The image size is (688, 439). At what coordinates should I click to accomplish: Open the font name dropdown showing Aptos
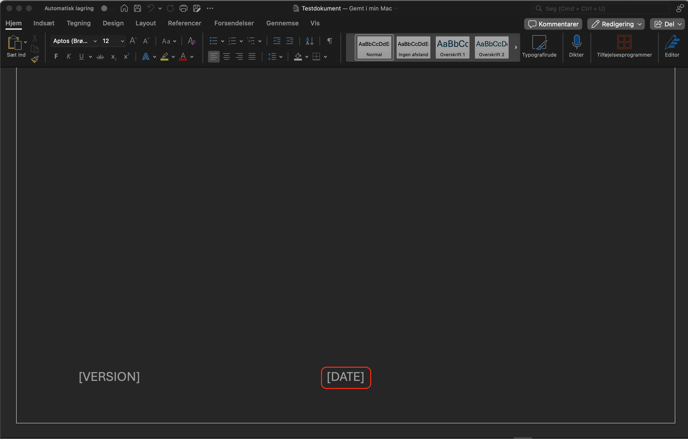[x=74, y=41]
